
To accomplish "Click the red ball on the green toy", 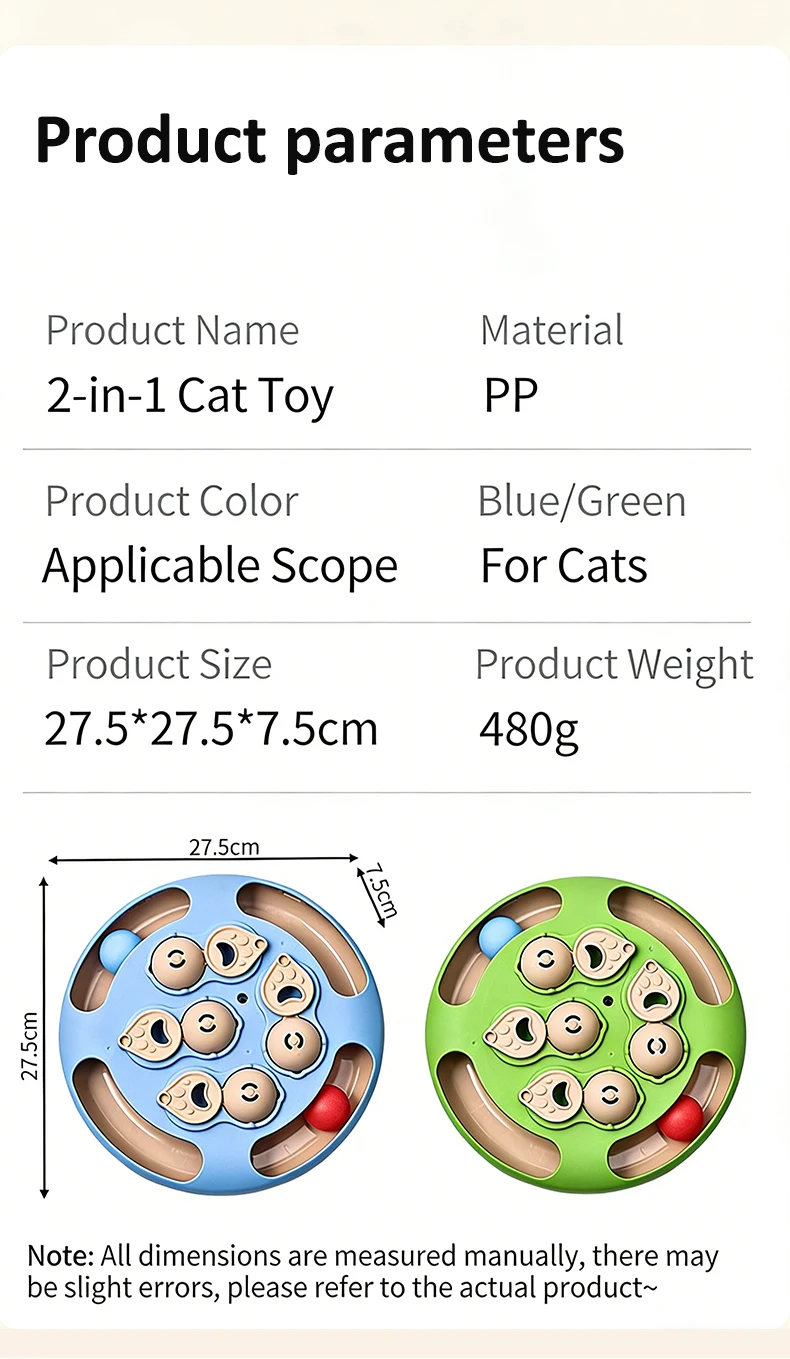I will 682,1118.
